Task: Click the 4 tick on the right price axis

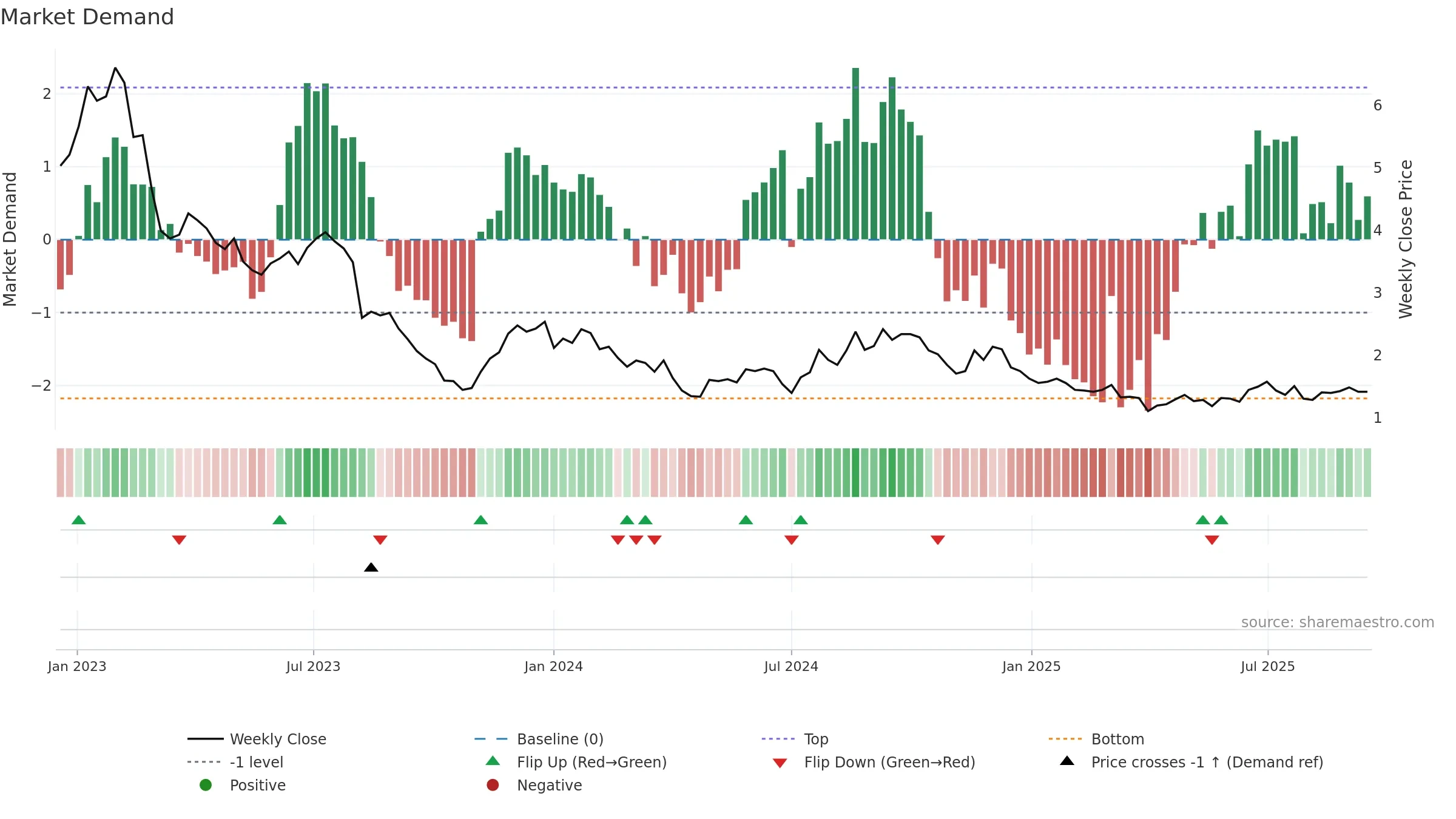Action: 1378,231
